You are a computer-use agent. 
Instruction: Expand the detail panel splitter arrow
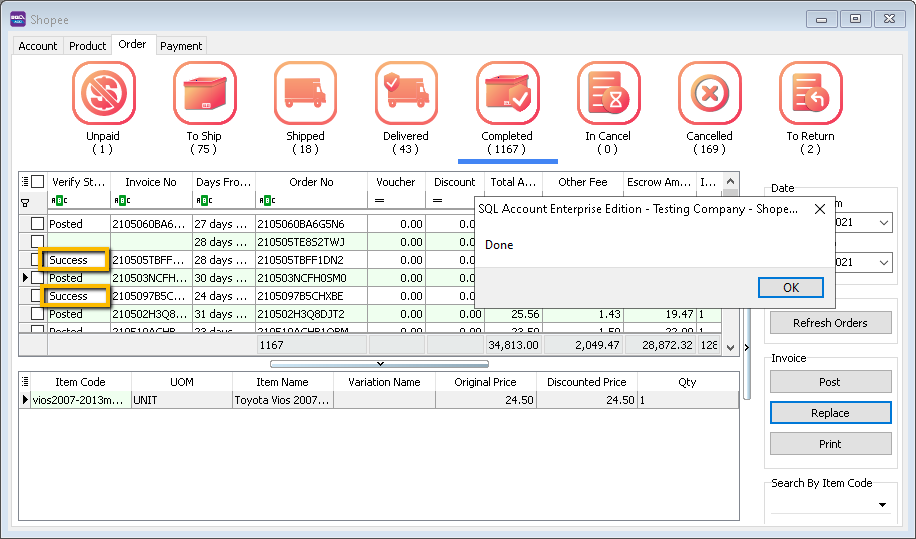point(378,364)
